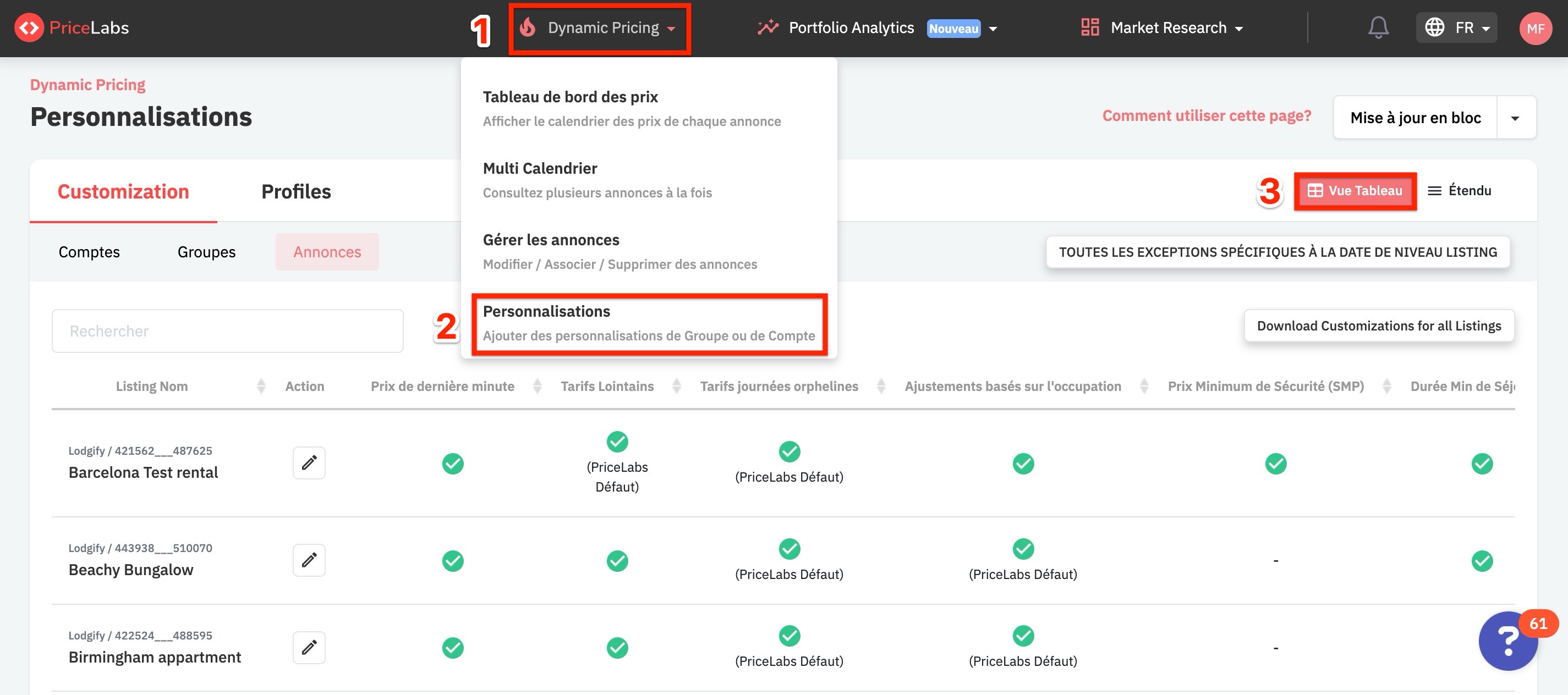Click Lodgify / 421562___487625 text

140,450
